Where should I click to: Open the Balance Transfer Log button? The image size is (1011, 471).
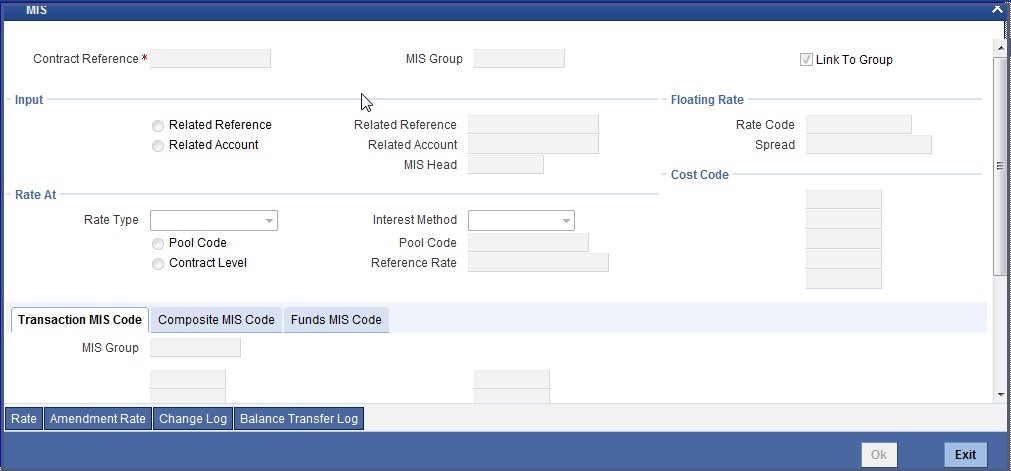coord(299,419)
